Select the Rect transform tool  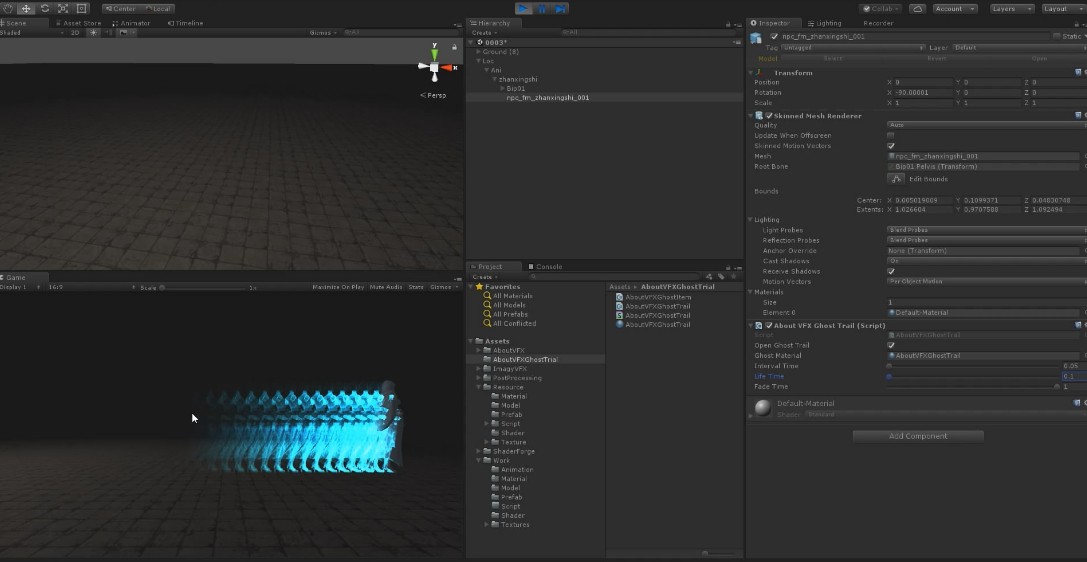pyautogui.click(x=81, y=8)
